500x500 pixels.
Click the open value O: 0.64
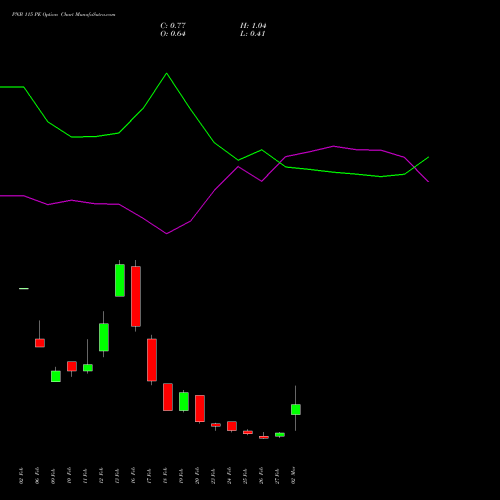(173, 34)
